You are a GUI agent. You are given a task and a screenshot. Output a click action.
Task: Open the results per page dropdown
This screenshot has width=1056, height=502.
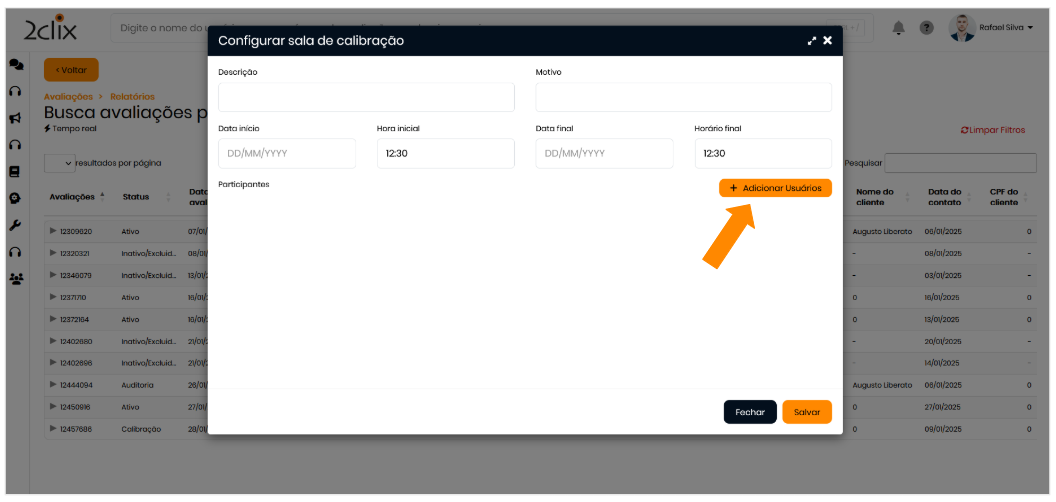60,163
